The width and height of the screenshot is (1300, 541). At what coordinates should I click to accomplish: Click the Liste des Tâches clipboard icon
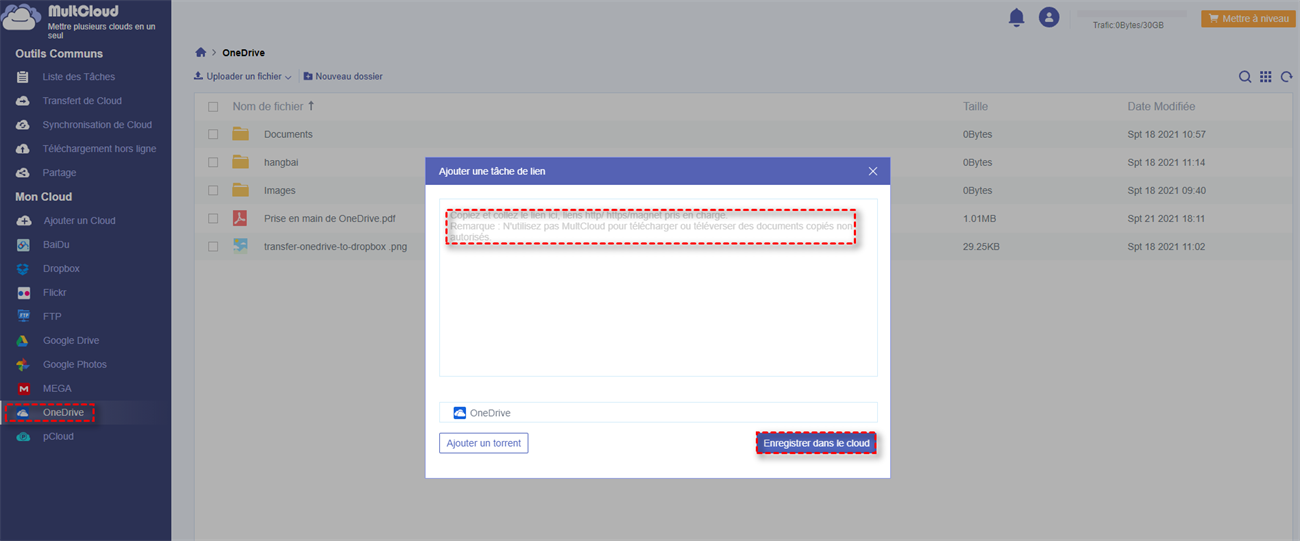click(x=22, y=77)
